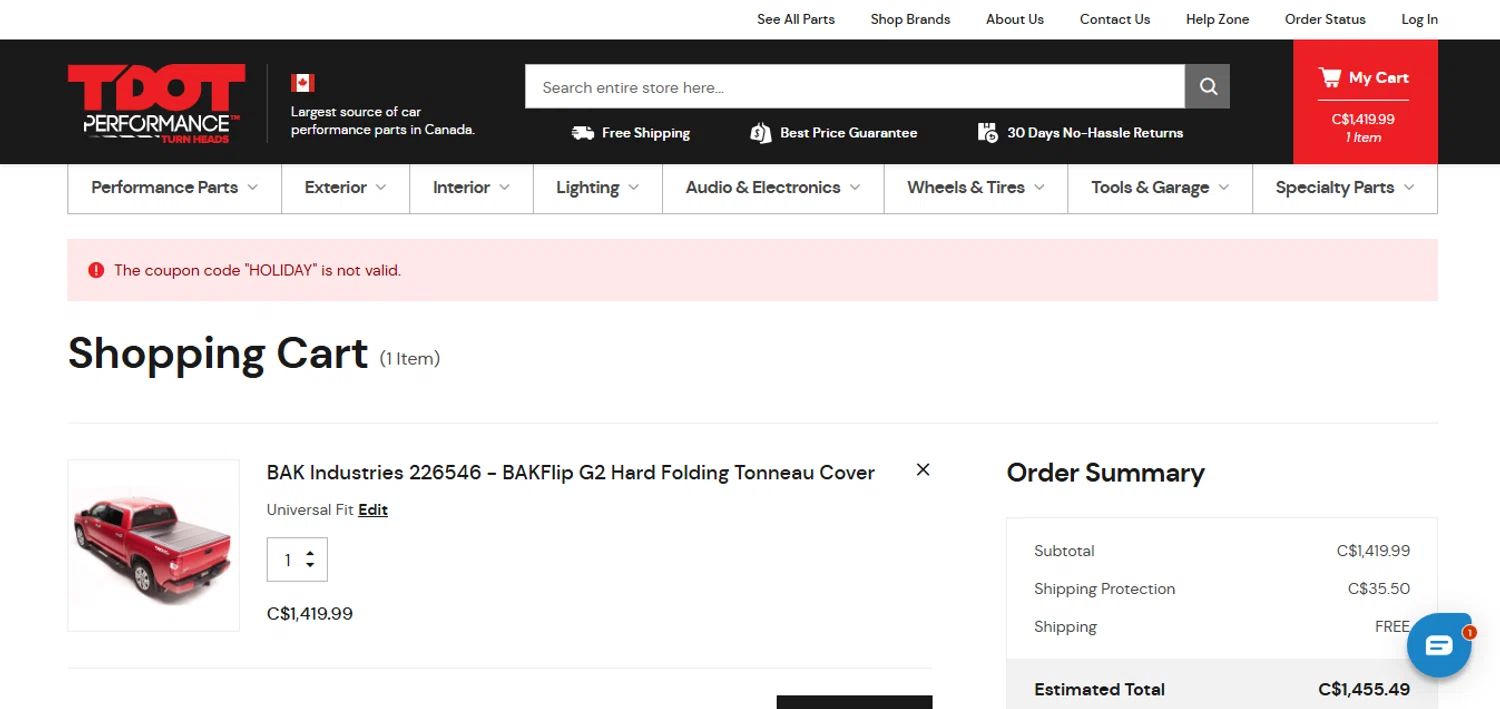Click the Estimated Total label
The height and width of the screenshot is (709, 1500).
point(1099,689)
